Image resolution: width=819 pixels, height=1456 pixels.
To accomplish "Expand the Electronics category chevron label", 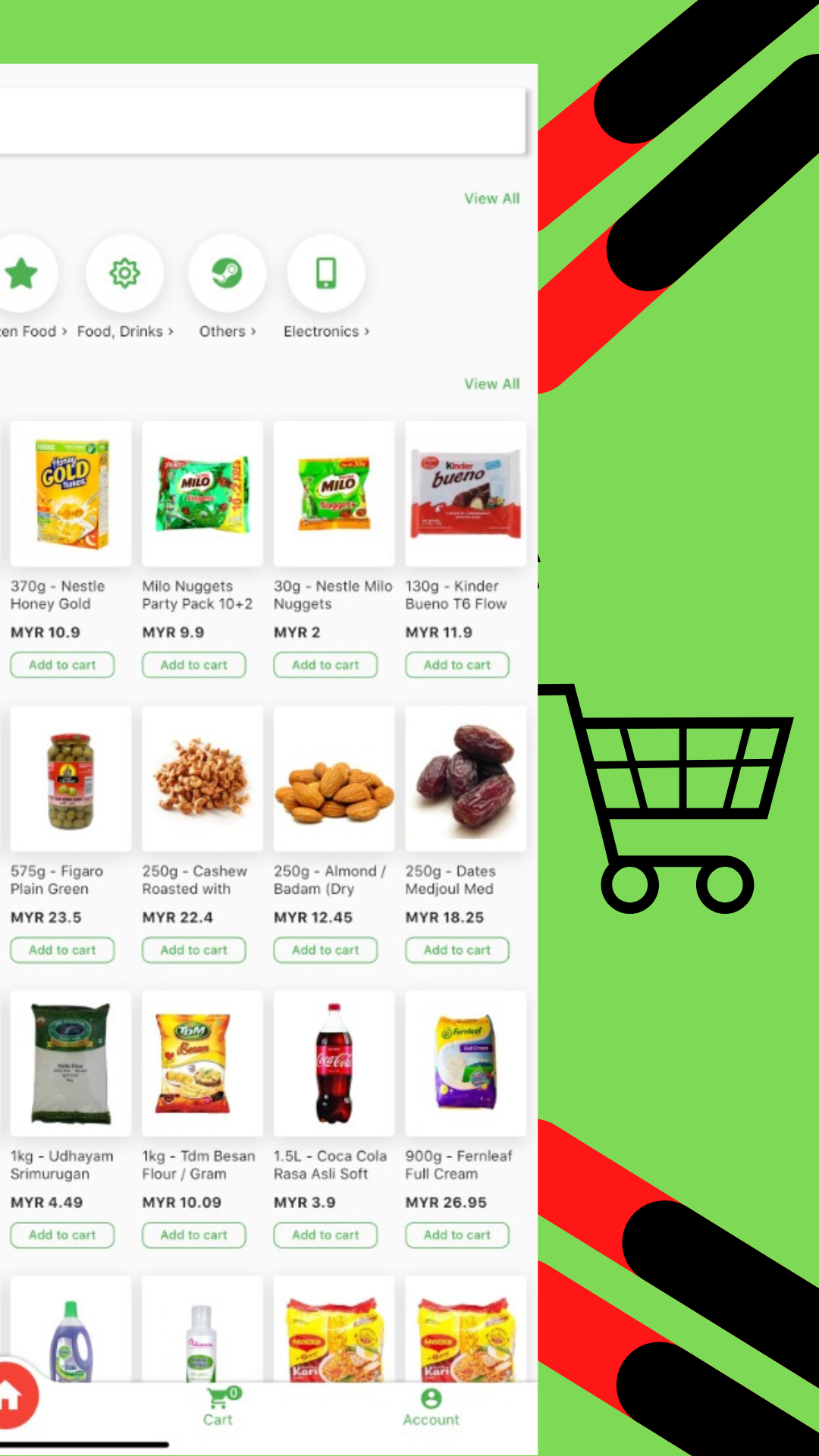I will [326, 331].
